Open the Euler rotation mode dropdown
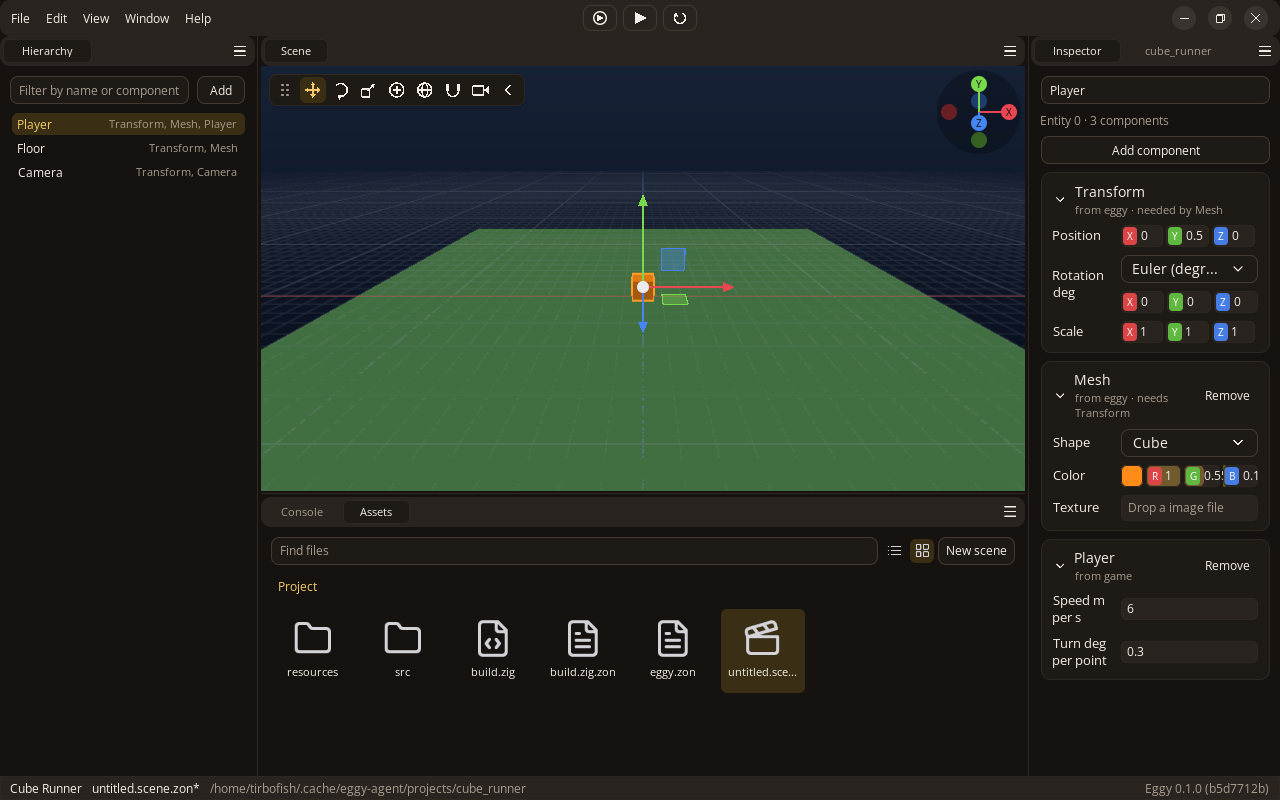This screenshot has height=800, width=1280. tap(1189, 269)
